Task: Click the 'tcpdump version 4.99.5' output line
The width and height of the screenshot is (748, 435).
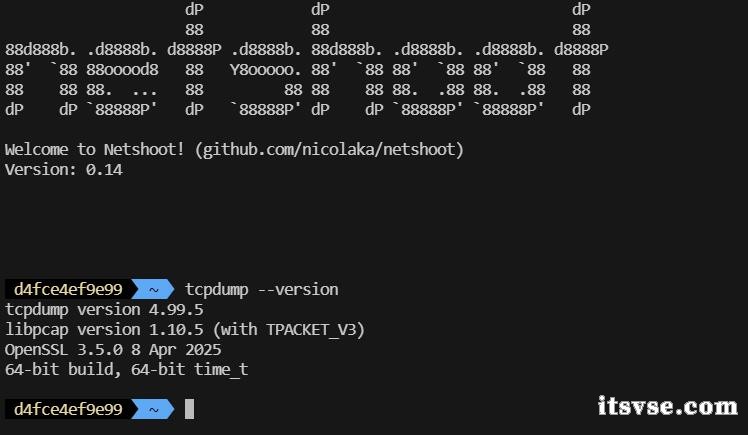Action: [x=104, y=310]
